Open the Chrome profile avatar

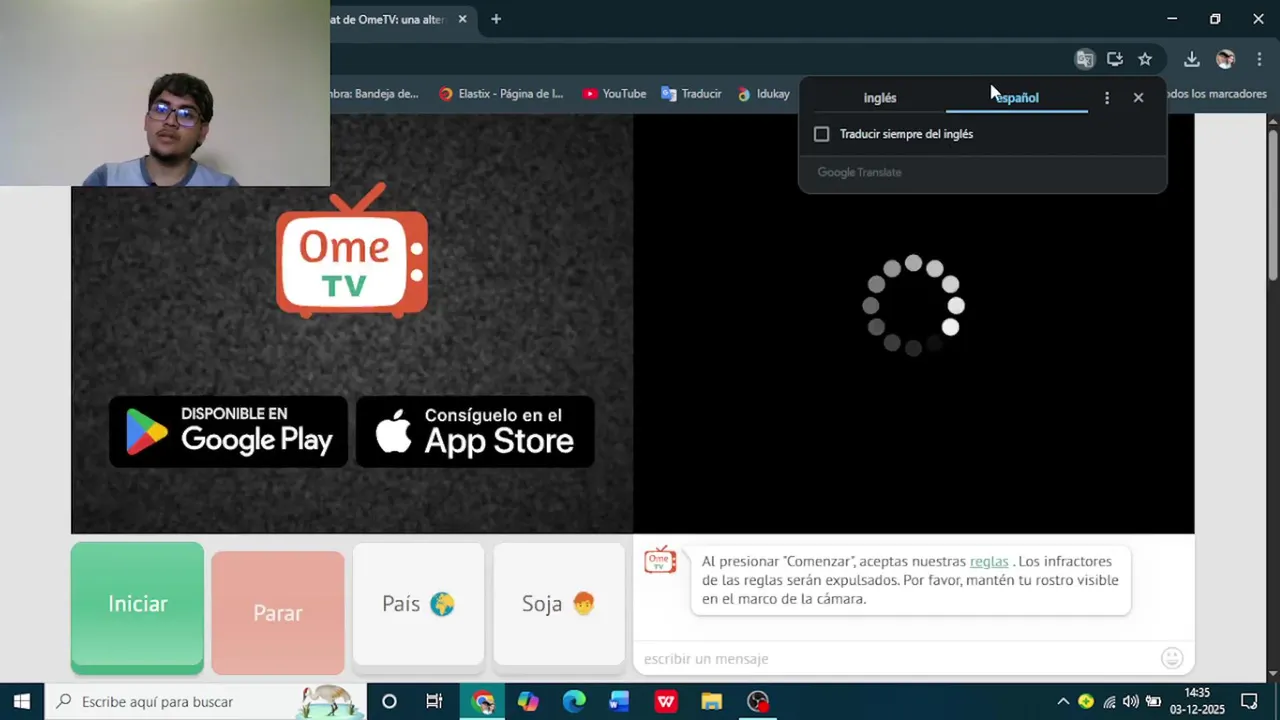[1225, 59]
